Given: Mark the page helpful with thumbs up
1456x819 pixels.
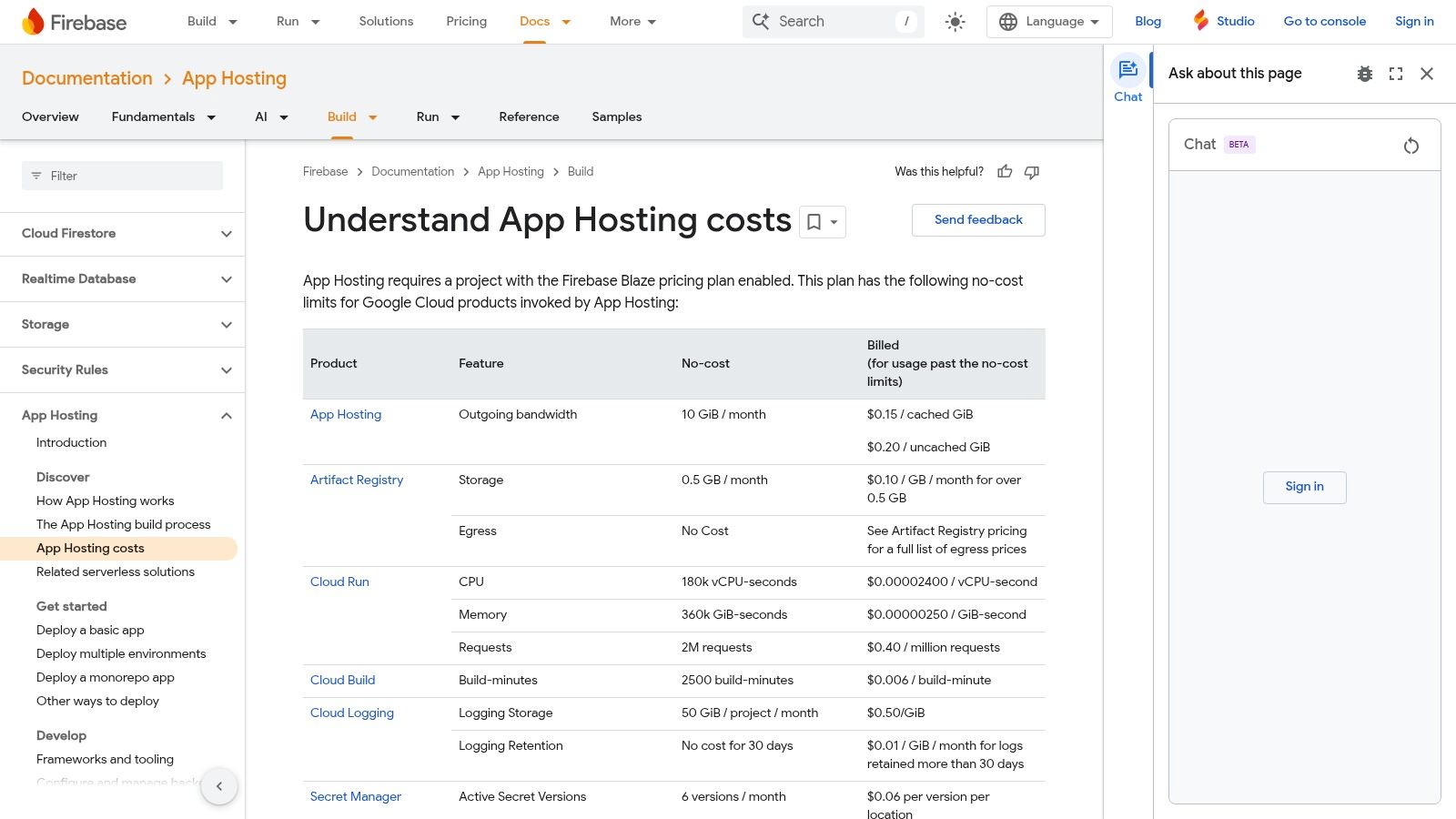Looking at the screenshot, I should click(1005, 171).
